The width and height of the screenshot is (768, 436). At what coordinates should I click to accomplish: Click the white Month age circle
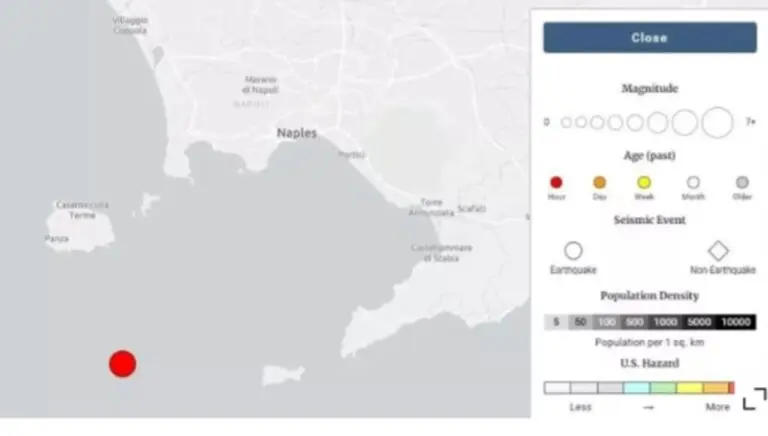click(x=693, y=183)
